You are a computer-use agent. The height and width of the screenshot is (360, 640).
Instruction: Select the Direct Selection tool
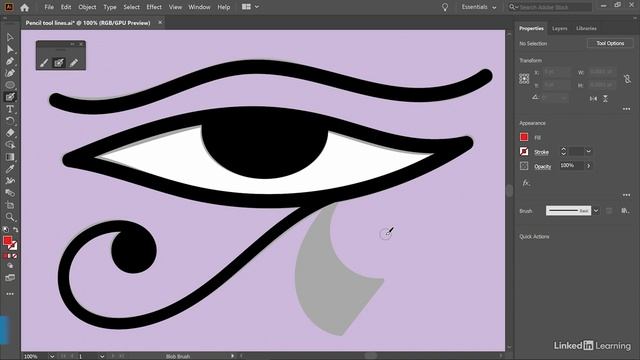10,49
